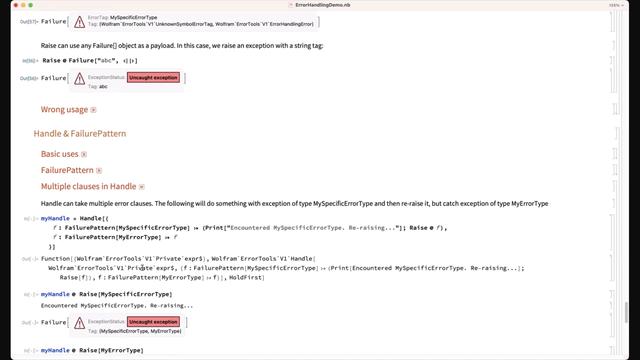The width and height of the screenshot is (640, 360).
Task: Collapse the Multiple clauses in Handle section
Action: point(142,187)
